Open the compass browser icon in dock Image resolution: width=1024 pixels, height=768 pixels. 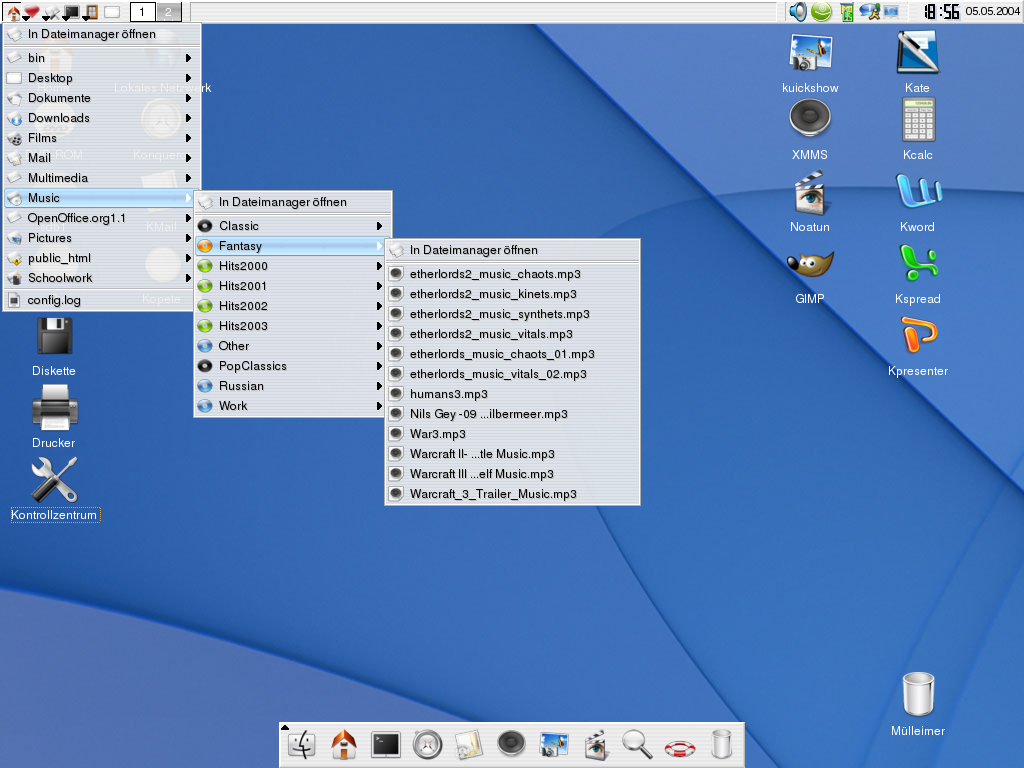428,744
